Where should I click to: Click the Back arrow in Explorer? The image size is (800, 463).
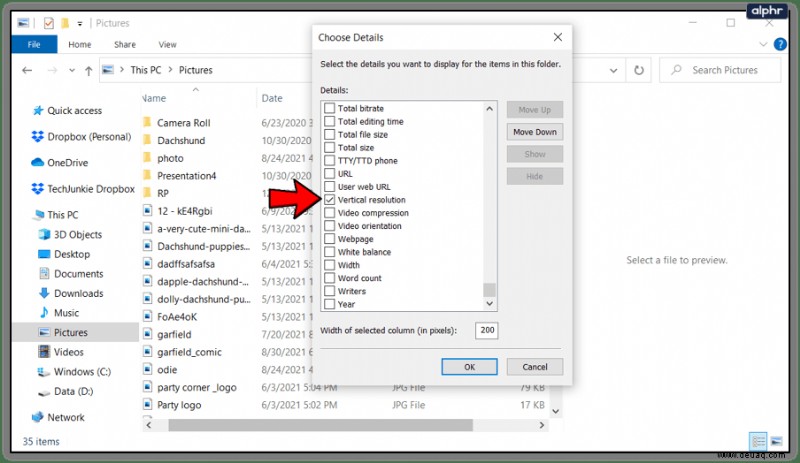pos(27,70)
